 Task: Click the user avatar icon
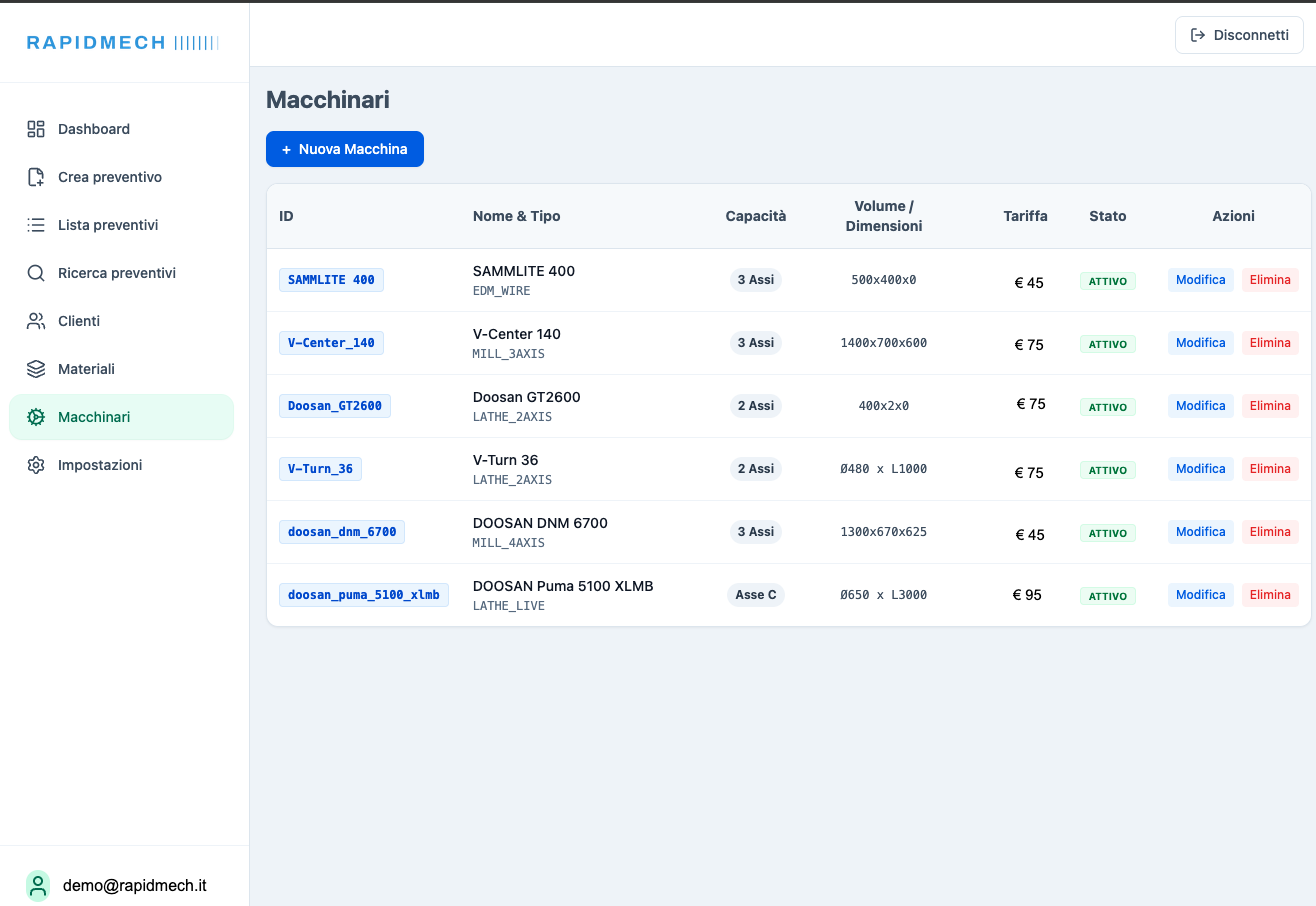click(38, 886)
